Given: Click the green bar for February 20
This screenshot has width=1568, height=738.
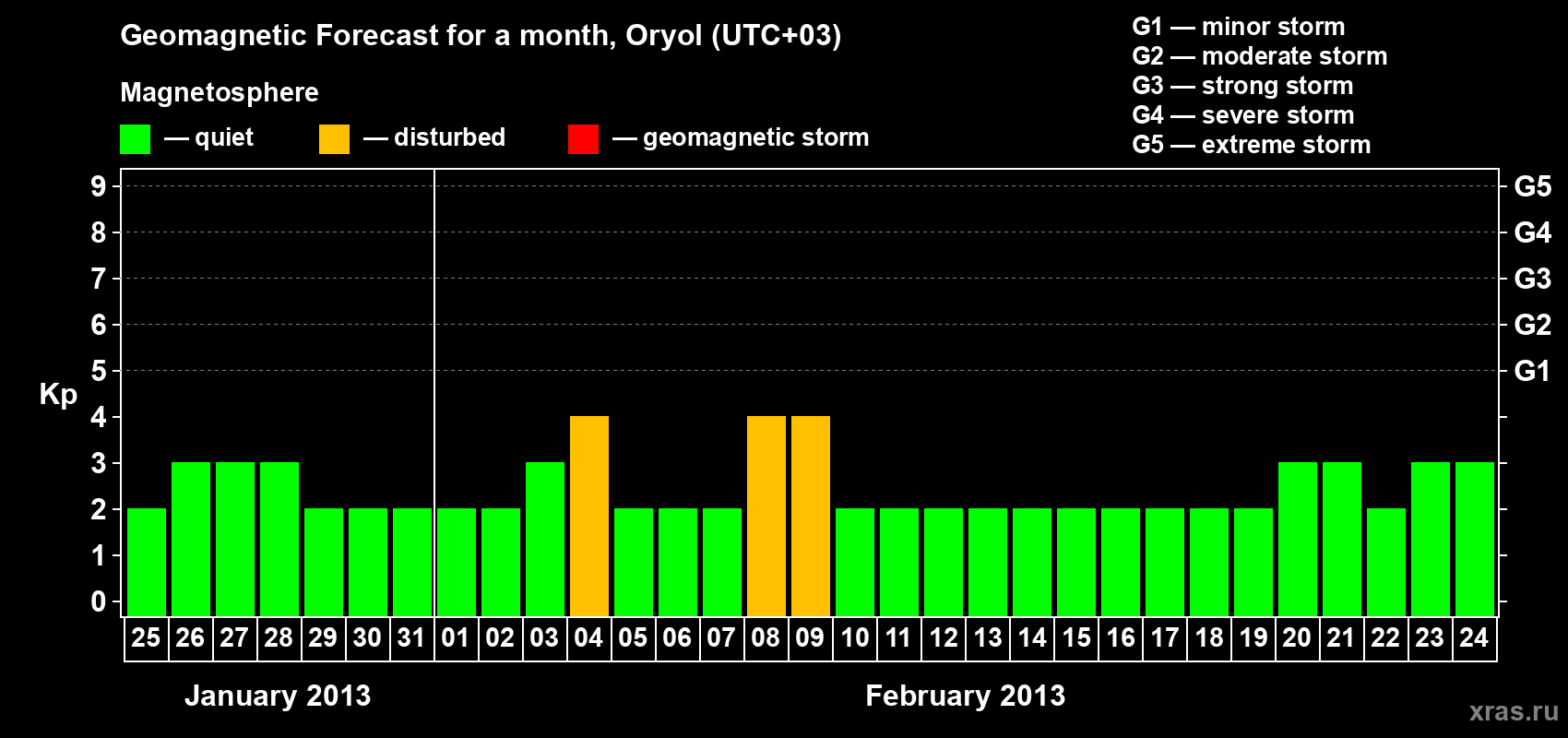Looking at the screenshot, I should (1298, 540).
